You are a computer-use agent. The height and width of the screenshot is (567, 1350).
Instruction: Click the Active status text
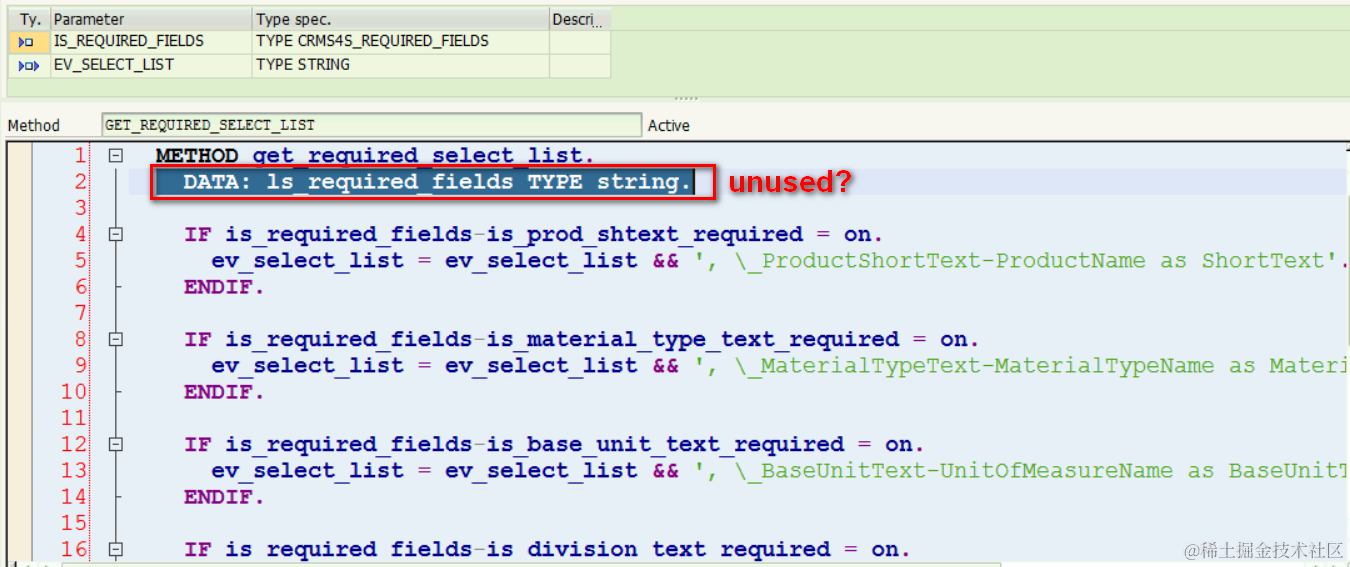(x=669, y=125)
